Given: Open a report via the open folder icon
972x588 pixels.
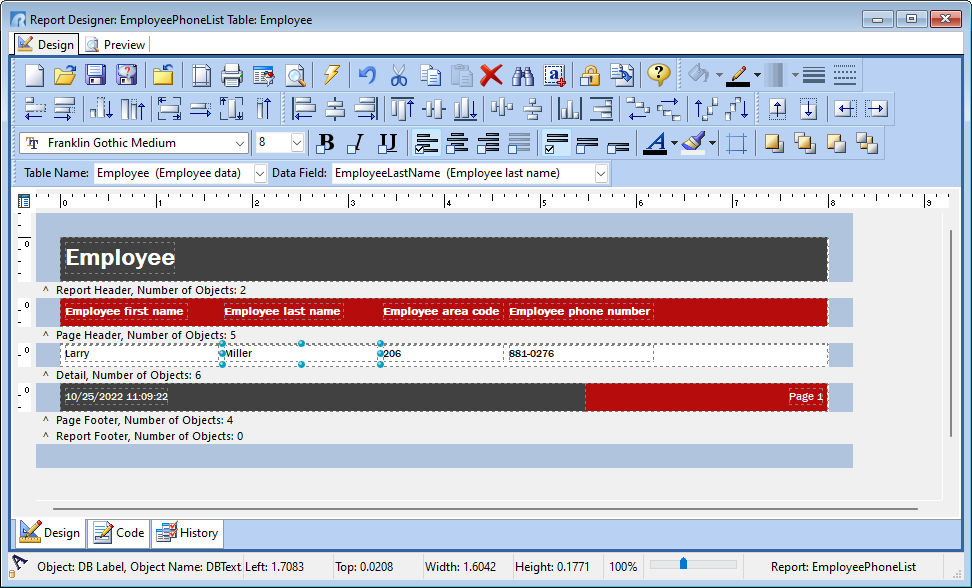Looking at the screenshot, I should coord(65,75).
